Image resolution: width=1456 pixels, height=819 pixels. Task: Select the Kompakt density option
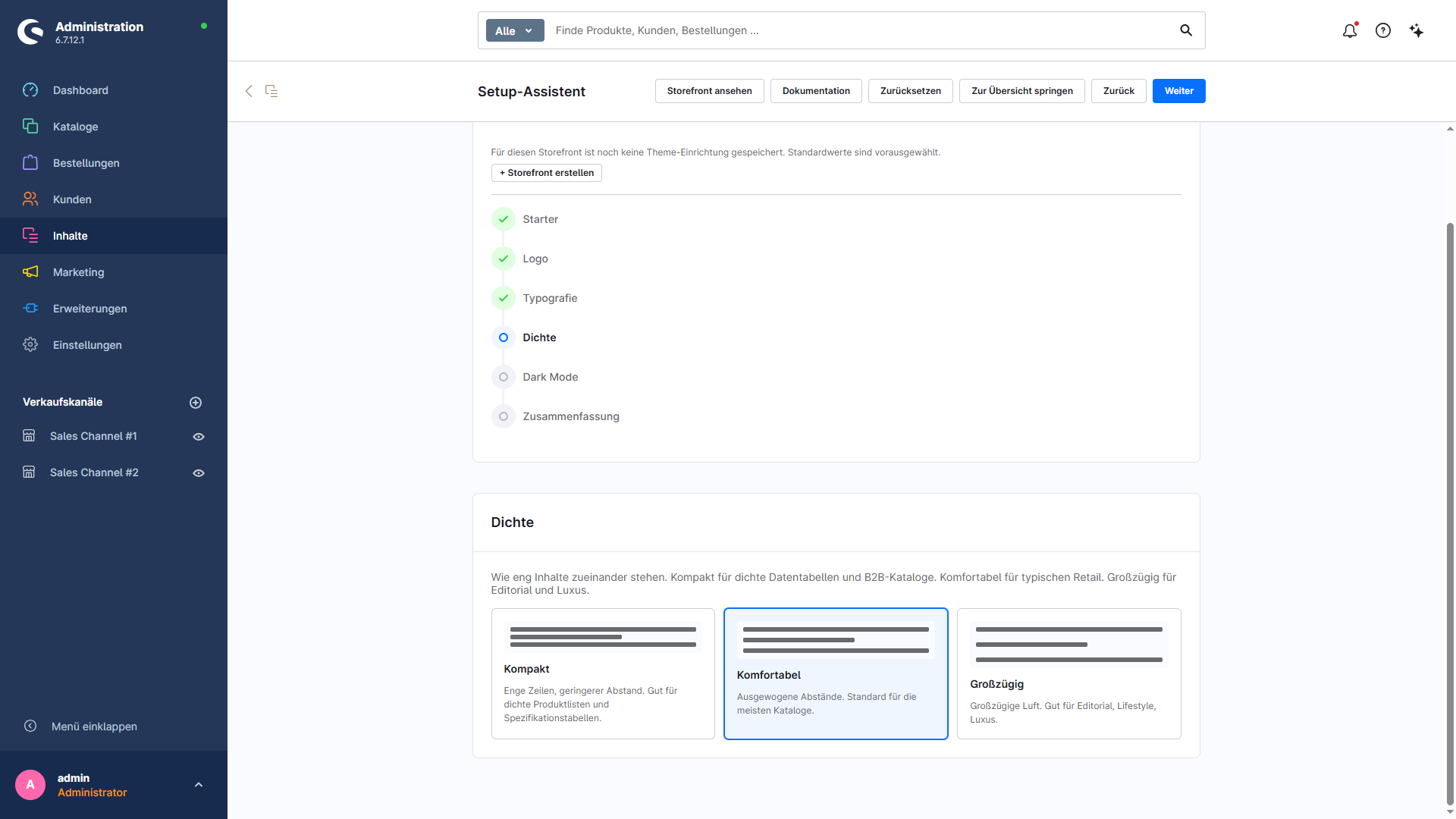[603, 673]
